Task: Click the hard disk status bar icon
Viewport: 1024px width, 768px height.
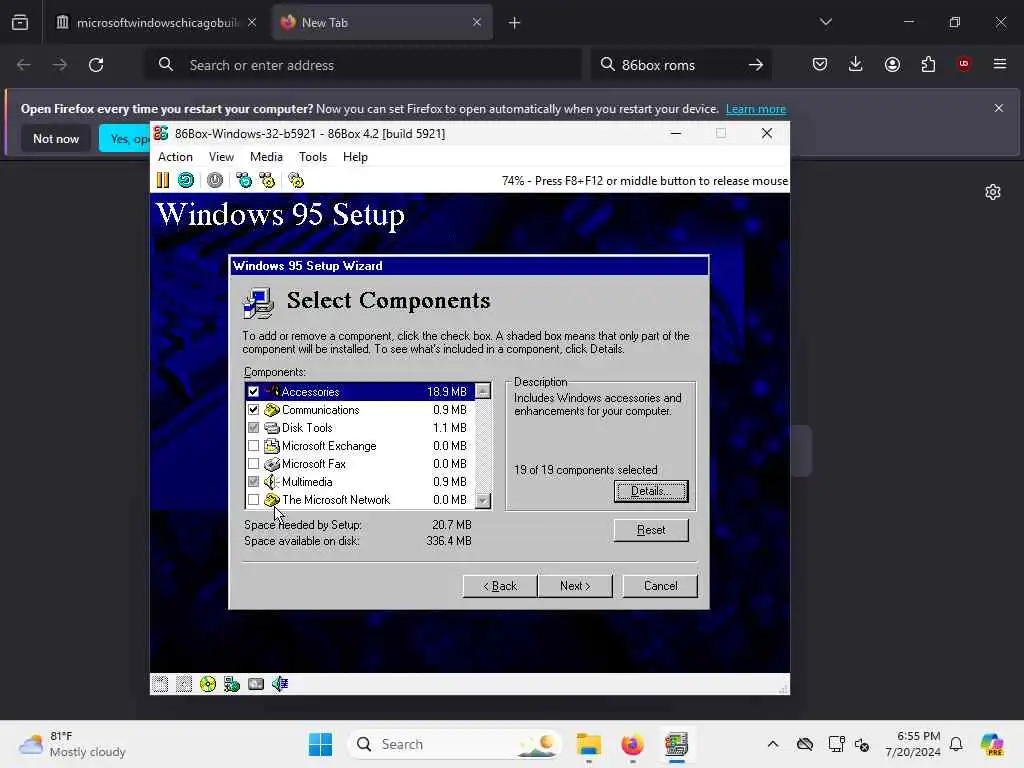Action: pyautogui.click(x=256, y=684)
